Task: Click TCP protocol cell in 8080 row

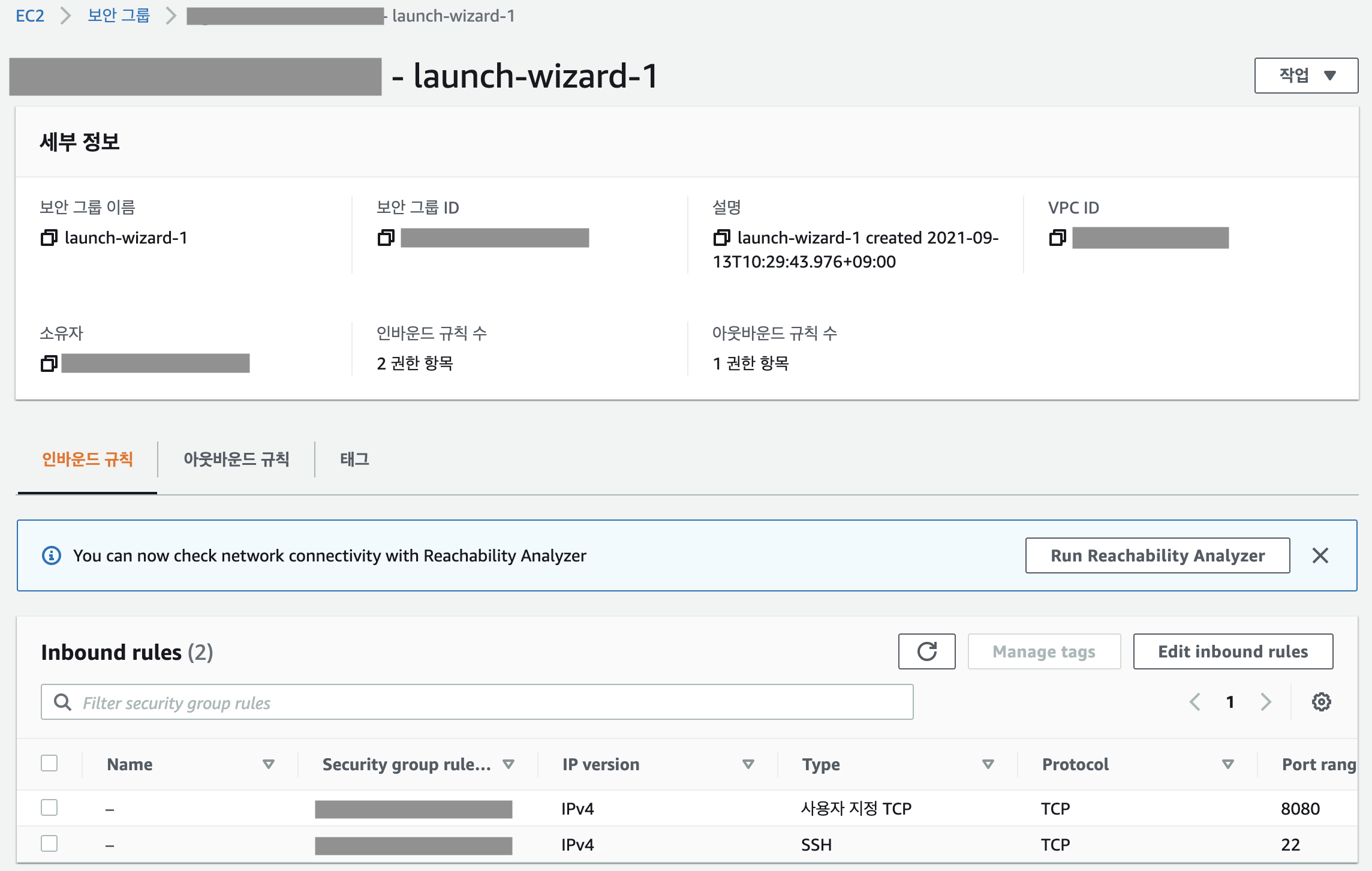Action: pos(1055,809)
